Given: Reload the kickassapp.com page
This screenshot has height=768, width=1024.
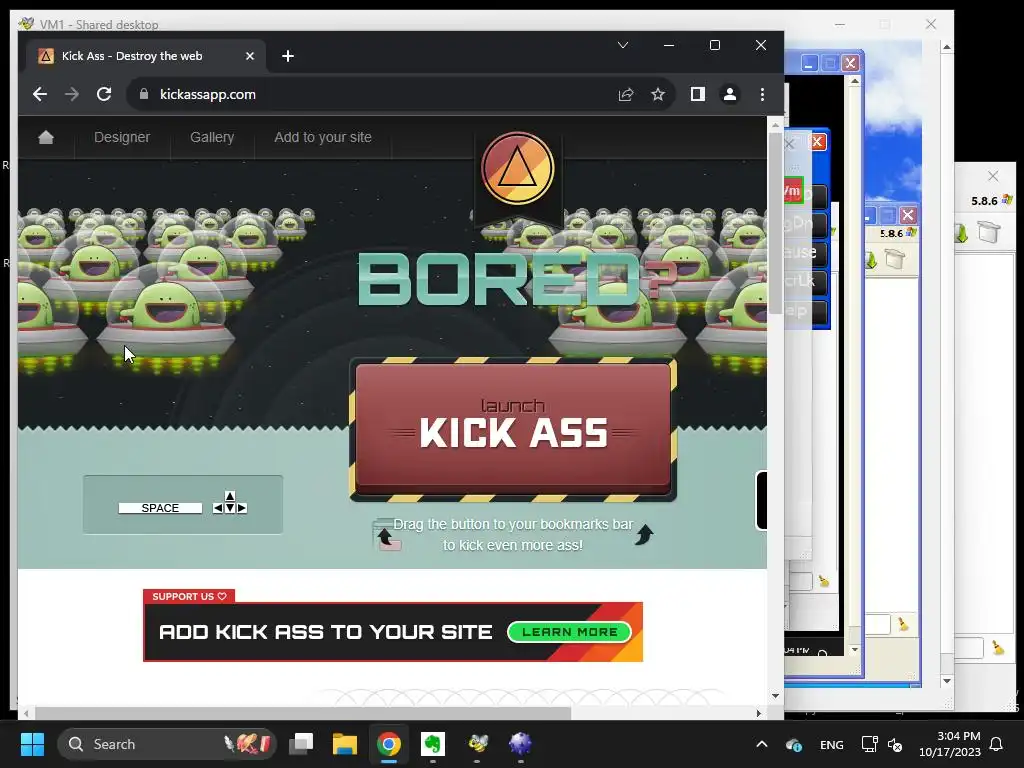Looking at the screenshot, I should tap(104, 94).
